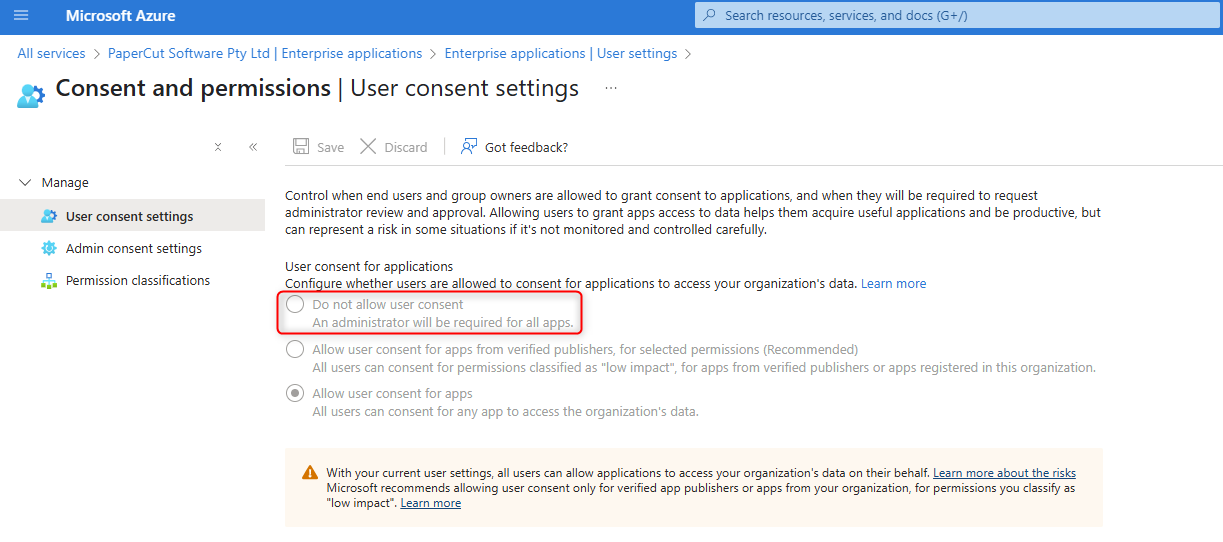The image size is (1223, 542).
Task: Close the sidebar search with the X icon
Action: tap(218, 147)
